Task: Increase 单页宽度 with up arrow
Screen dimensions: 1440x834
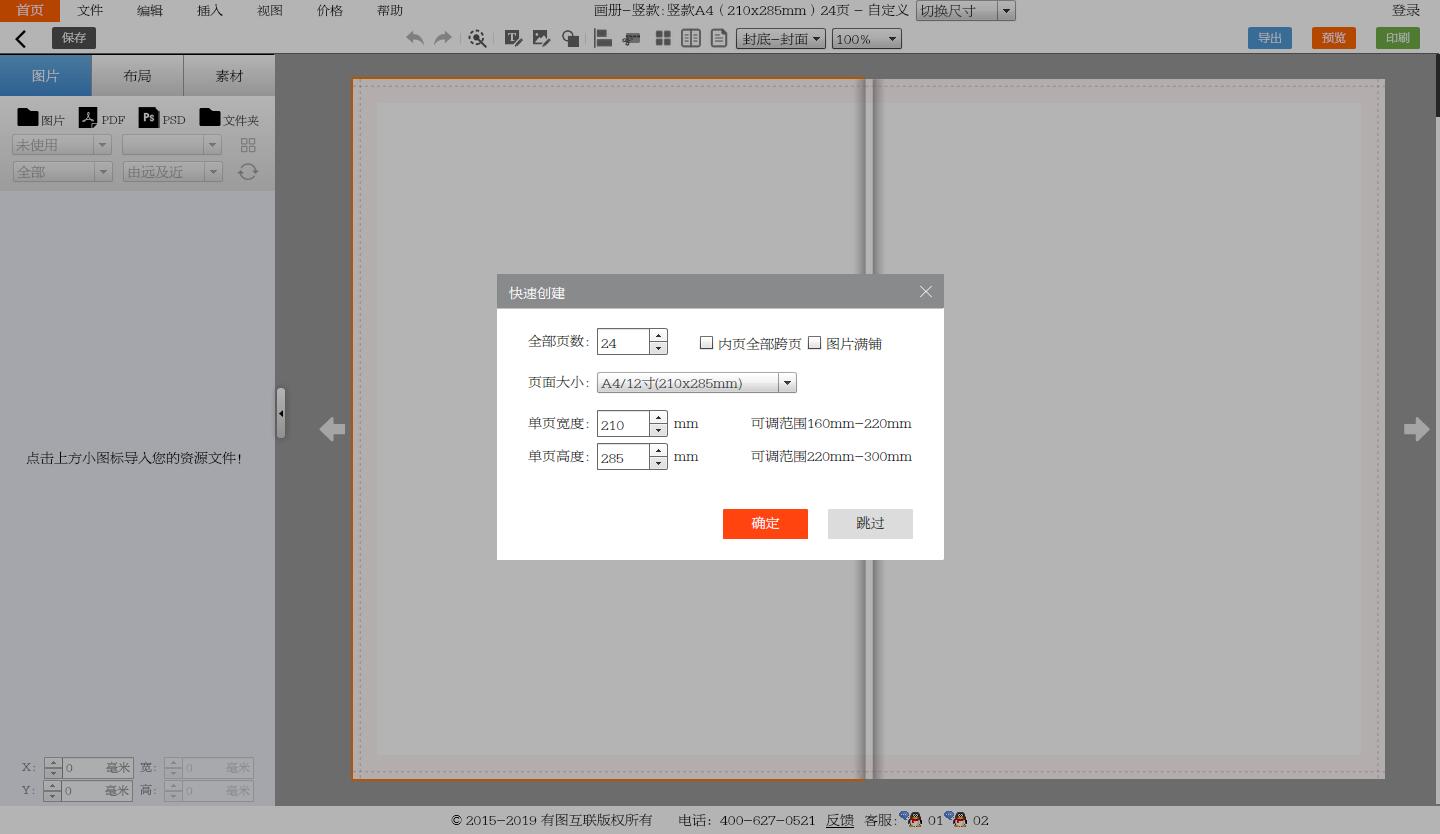Action: click(658, 417)
